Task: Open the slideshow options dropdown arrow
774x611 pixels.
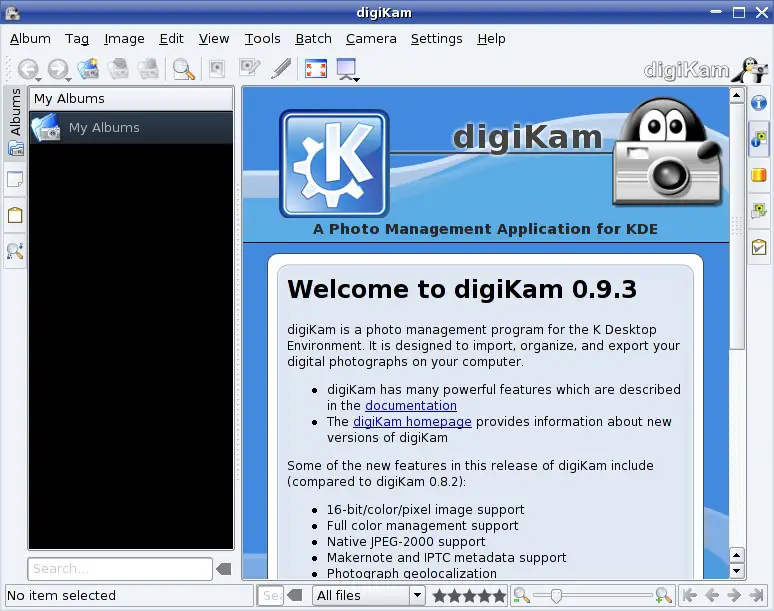Action: [x=356, y=79]
